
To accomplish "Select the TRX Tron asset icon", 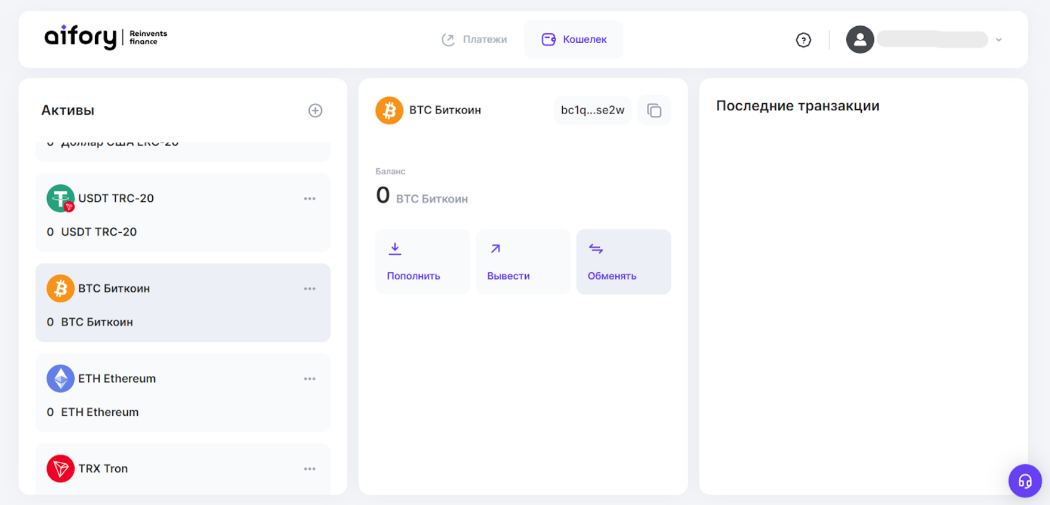I will (60, 469).
